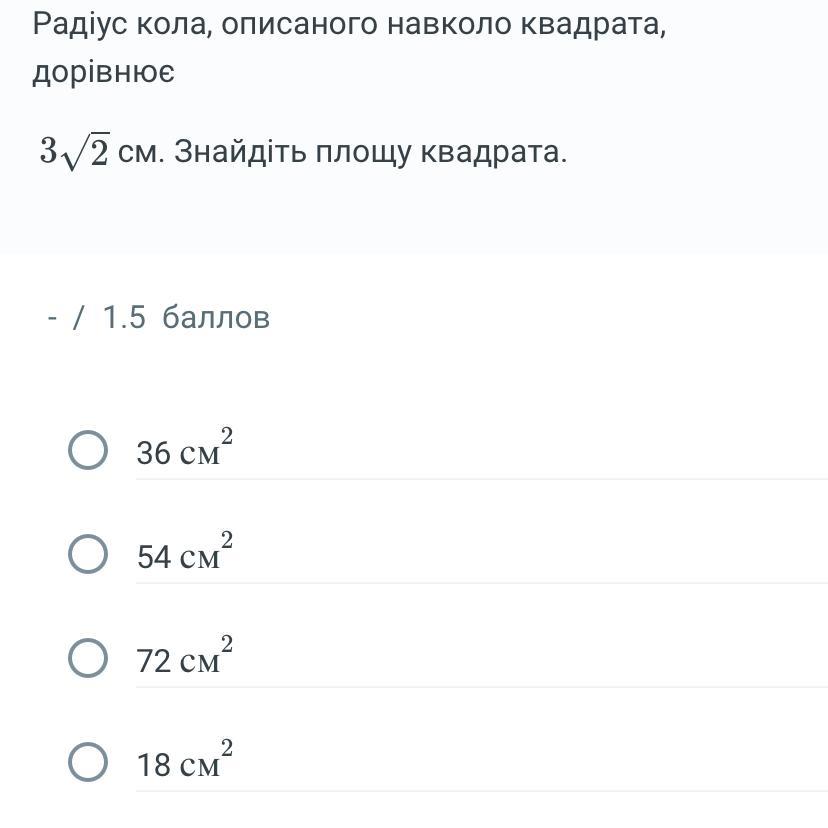The width and height of the screenshot is (828, 828).
Task: Select the 36 см² radio button
Action: (x=88, y=450)
